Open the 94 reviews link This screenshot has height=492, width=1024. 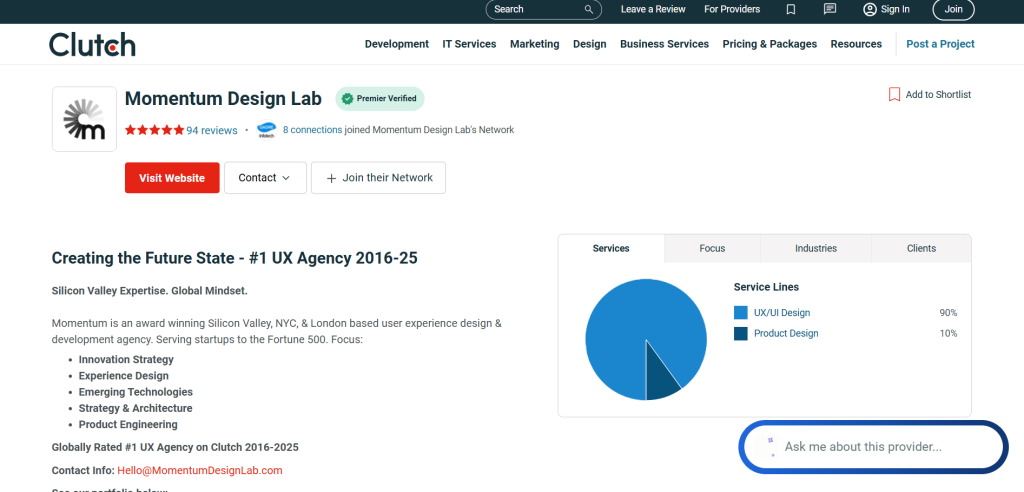tap(212, 130)
